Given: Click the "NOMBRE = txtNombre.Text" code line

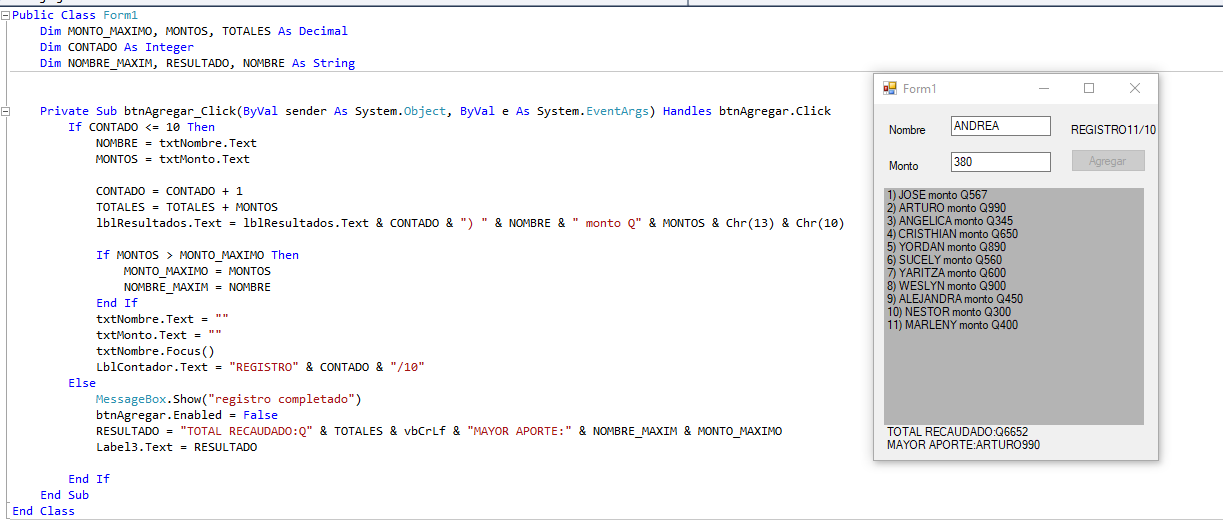Looking at the screenshot, I should point(176,143).
